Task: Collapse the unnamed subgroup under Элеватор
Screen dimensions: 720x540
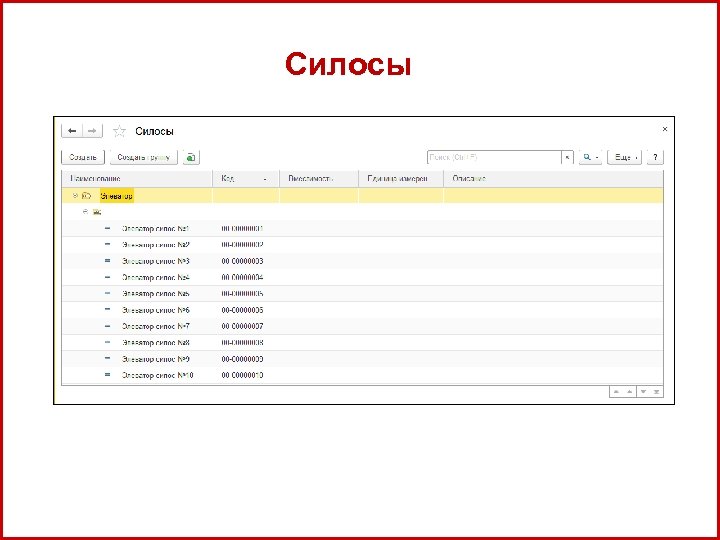Action: [x=85, y=212]
